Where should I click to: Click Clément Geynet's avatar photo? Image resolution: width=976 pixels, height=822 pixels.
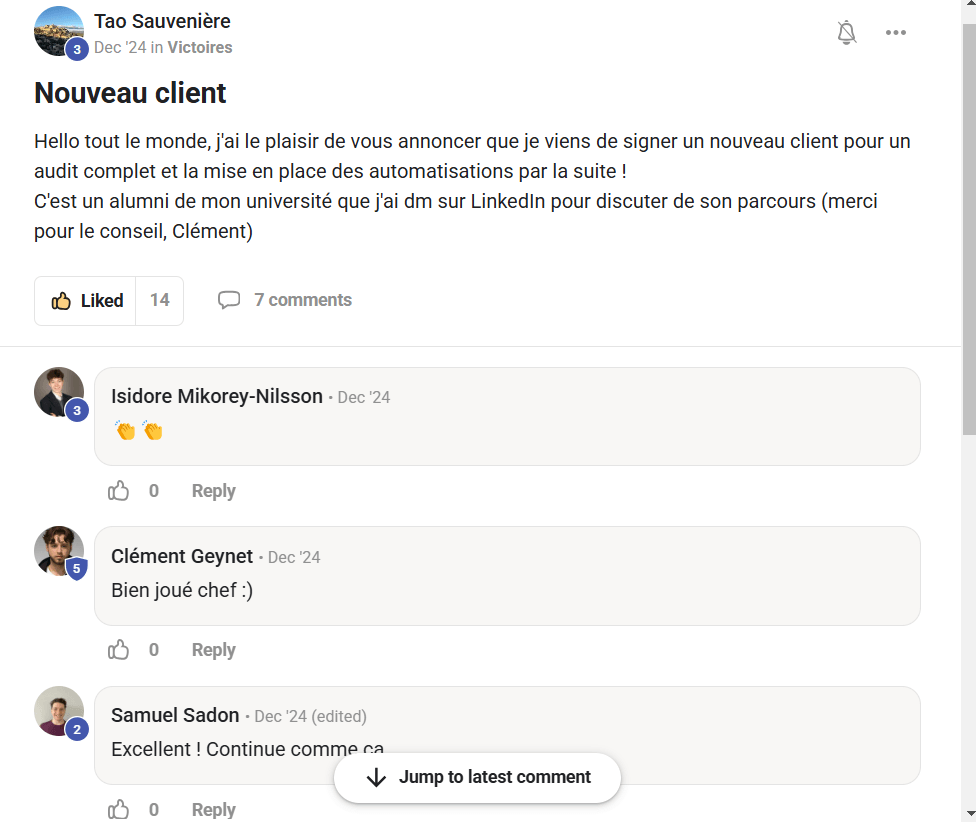tap(58, 550)
